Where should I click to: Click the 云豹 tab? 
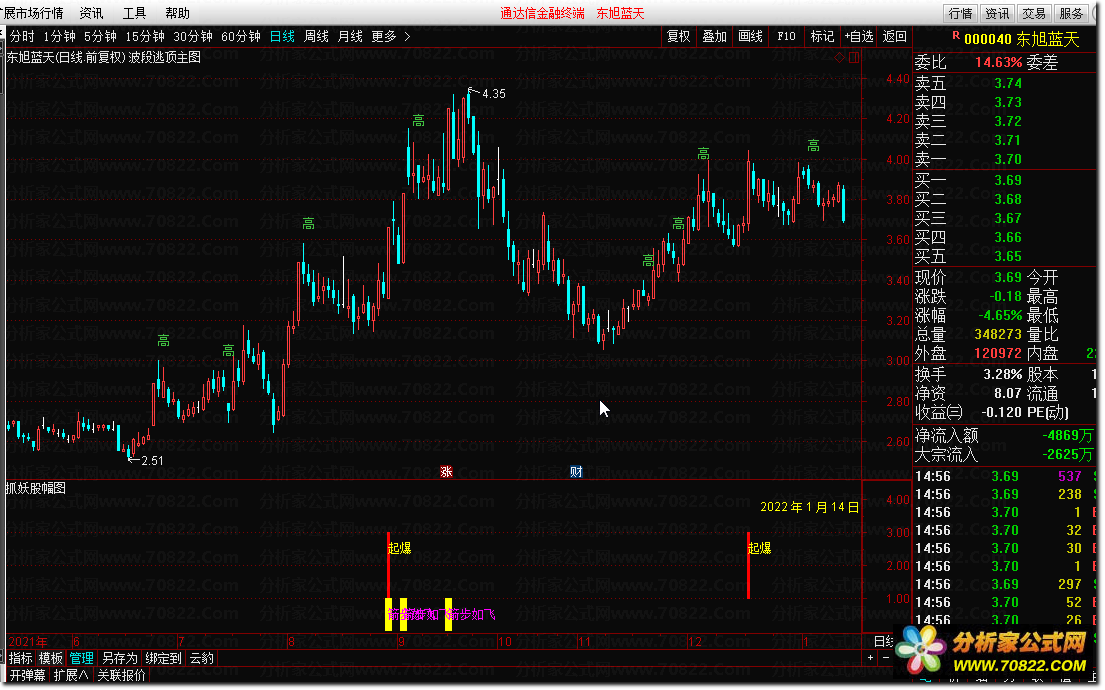(x=202, y=658)
